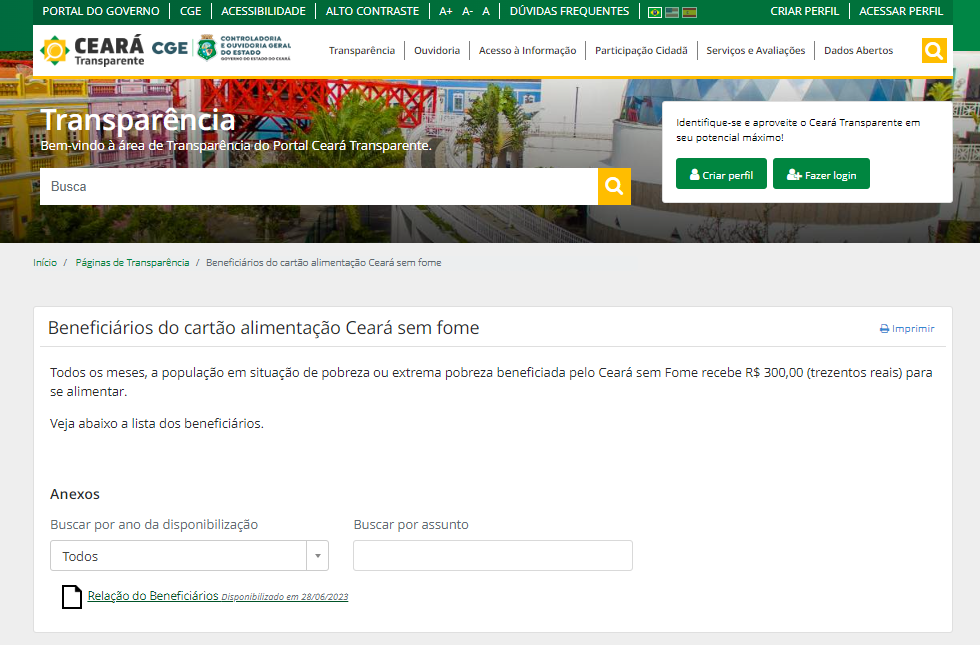This screenshot has height=645, width=980.
Task: Open the Relação do Beneficiários attachment link
Action: pyautogui.click(x=153, y=596)
